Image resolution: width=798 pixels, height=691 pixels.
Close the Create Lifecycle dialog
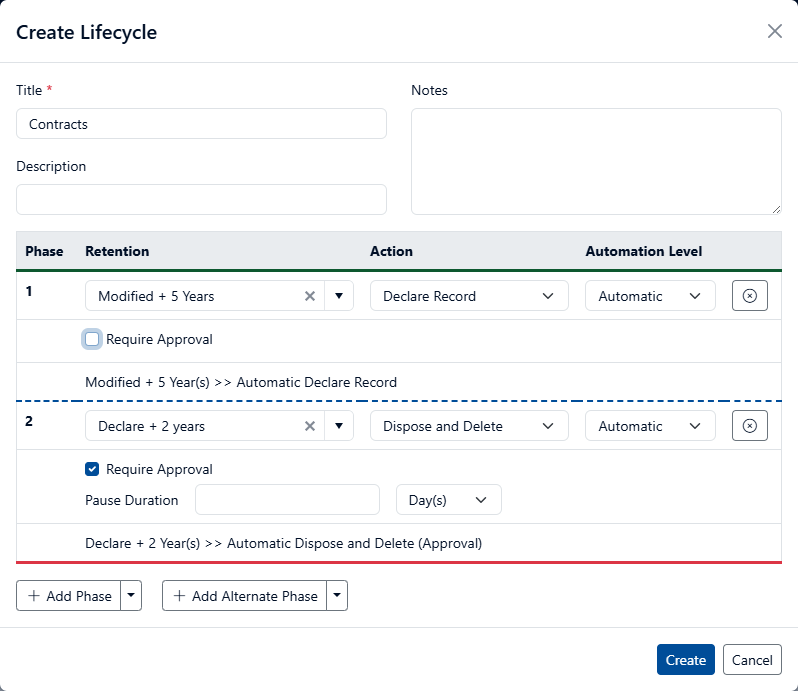pos(774,31)
